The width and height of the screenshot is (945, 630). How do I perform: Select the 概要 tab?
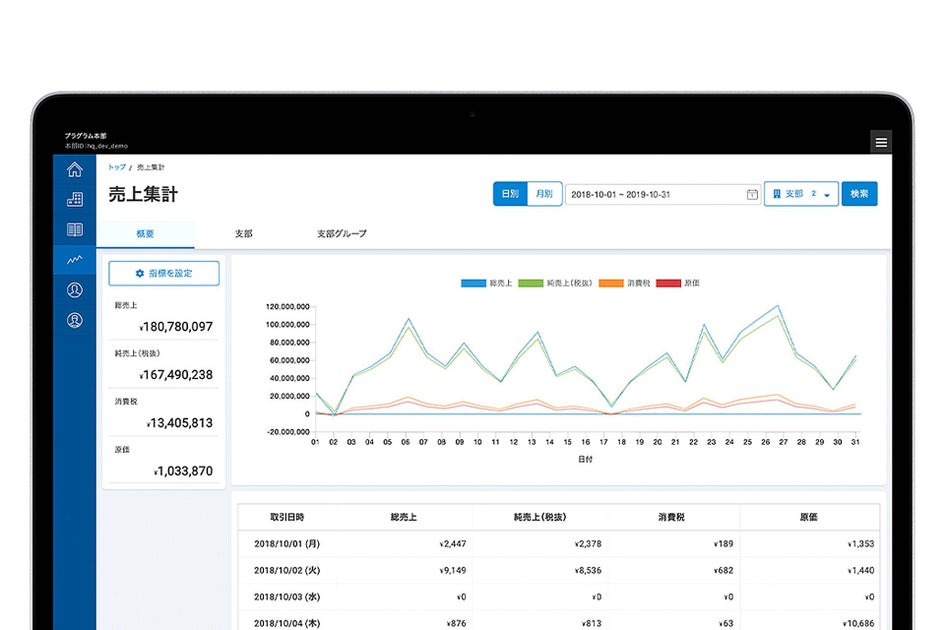(x=145, y=234)
